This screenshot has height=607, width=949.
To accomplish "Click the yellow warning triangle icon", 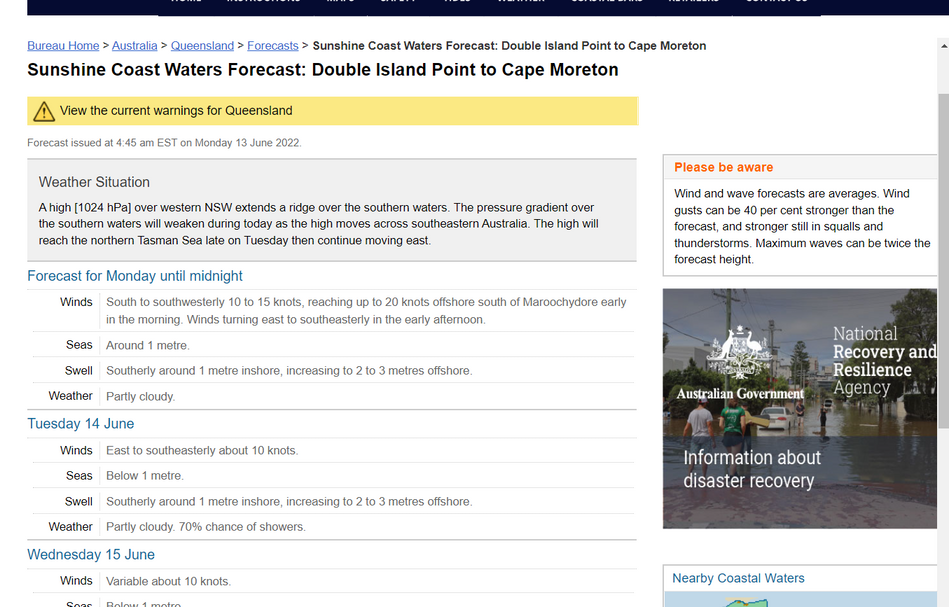I will 44,111.
